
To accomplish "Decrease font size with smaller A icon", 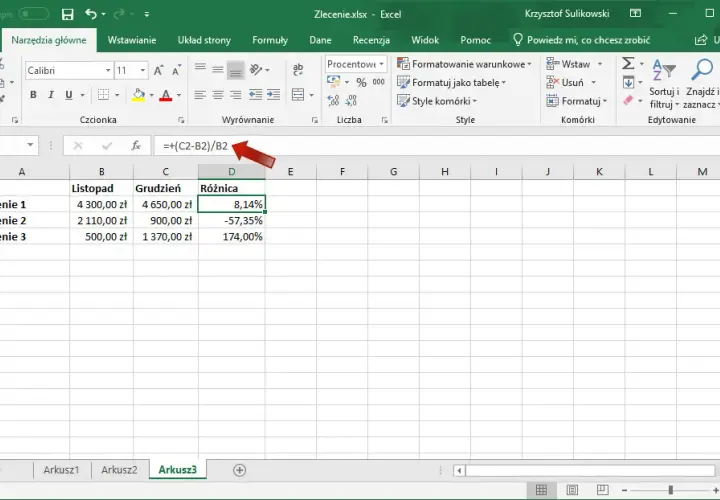I will (176, 70).
